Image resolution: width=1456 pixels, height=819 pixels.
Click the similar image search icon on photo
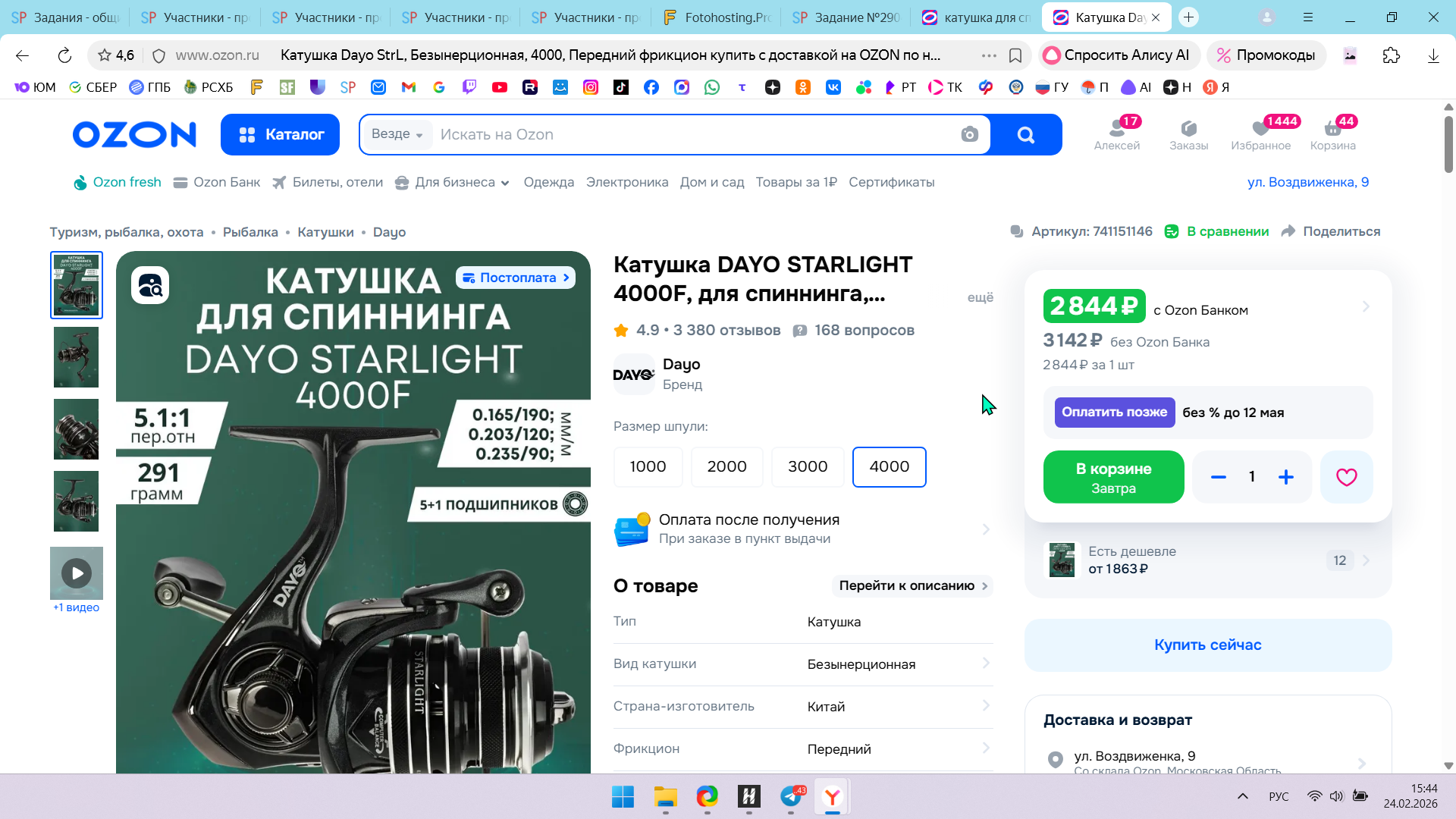coord(150,286)
